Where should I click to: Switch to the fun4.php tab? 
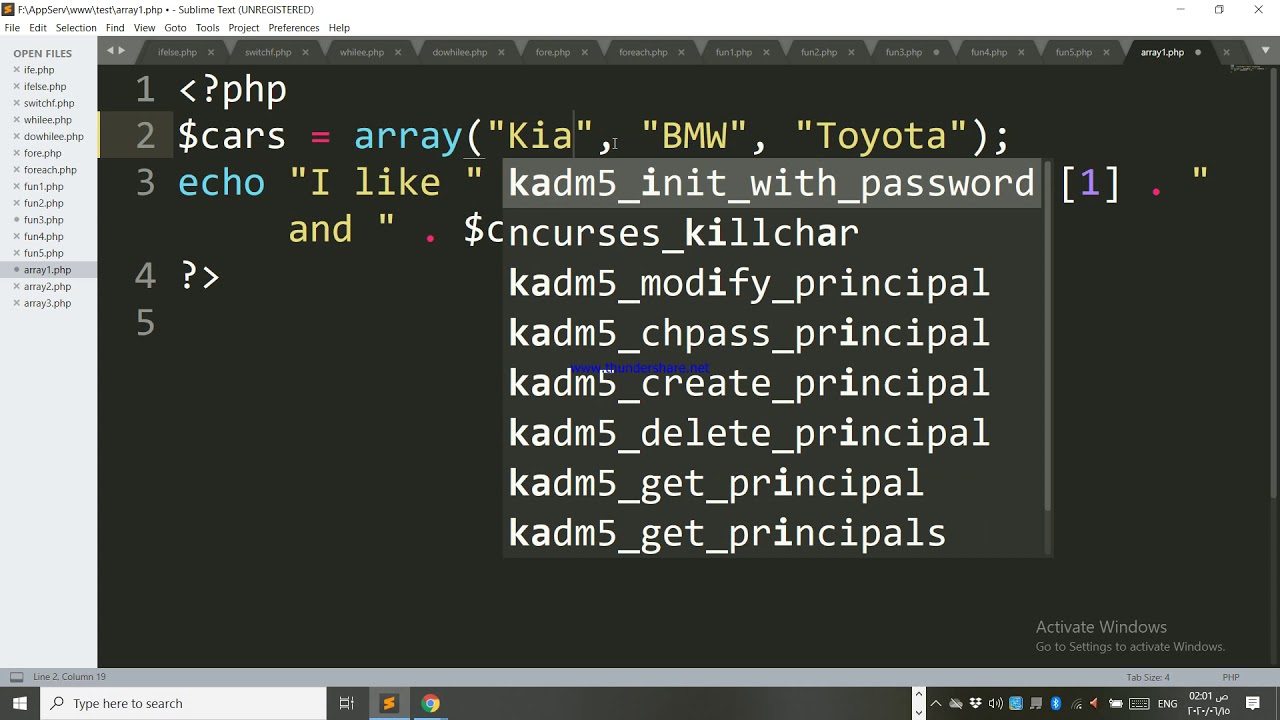click(988, 52)
